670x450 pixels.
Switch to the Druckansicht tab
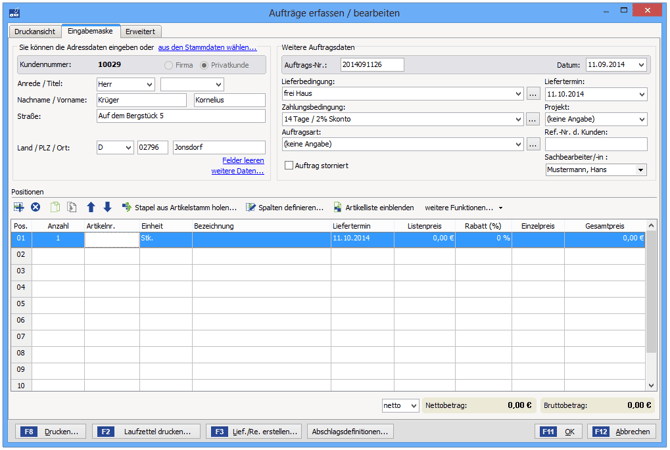pyautogui.click(x=35, y=32)
